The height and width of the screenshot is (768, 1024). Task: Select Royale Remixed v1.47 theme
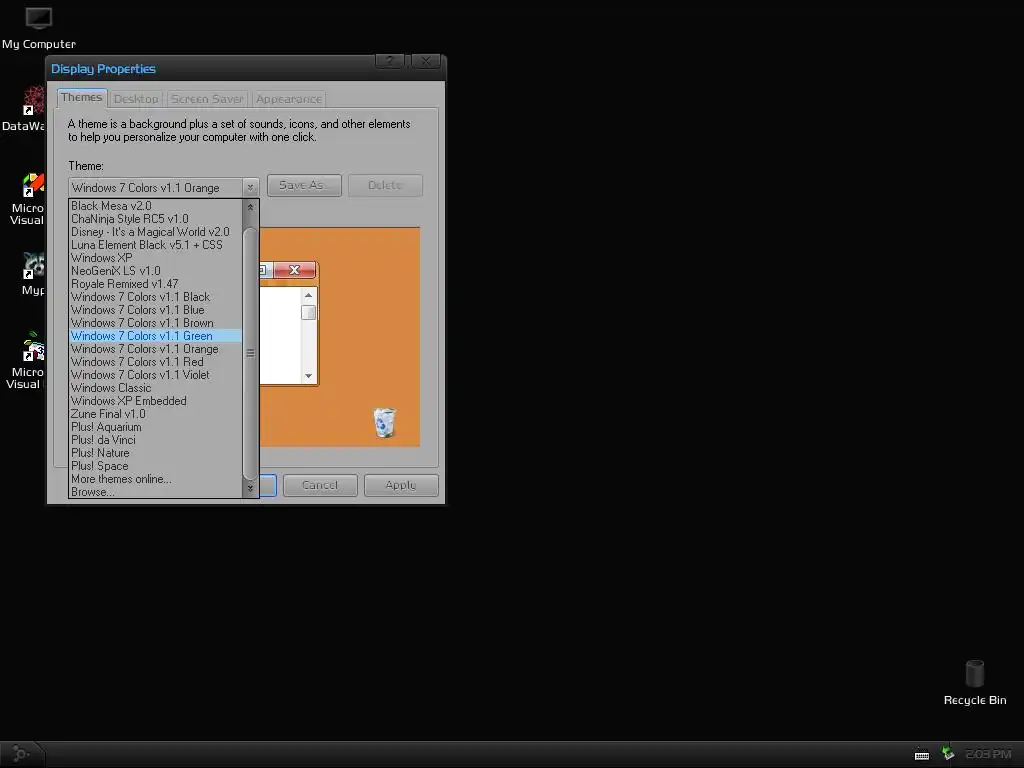tap(155, 284)
